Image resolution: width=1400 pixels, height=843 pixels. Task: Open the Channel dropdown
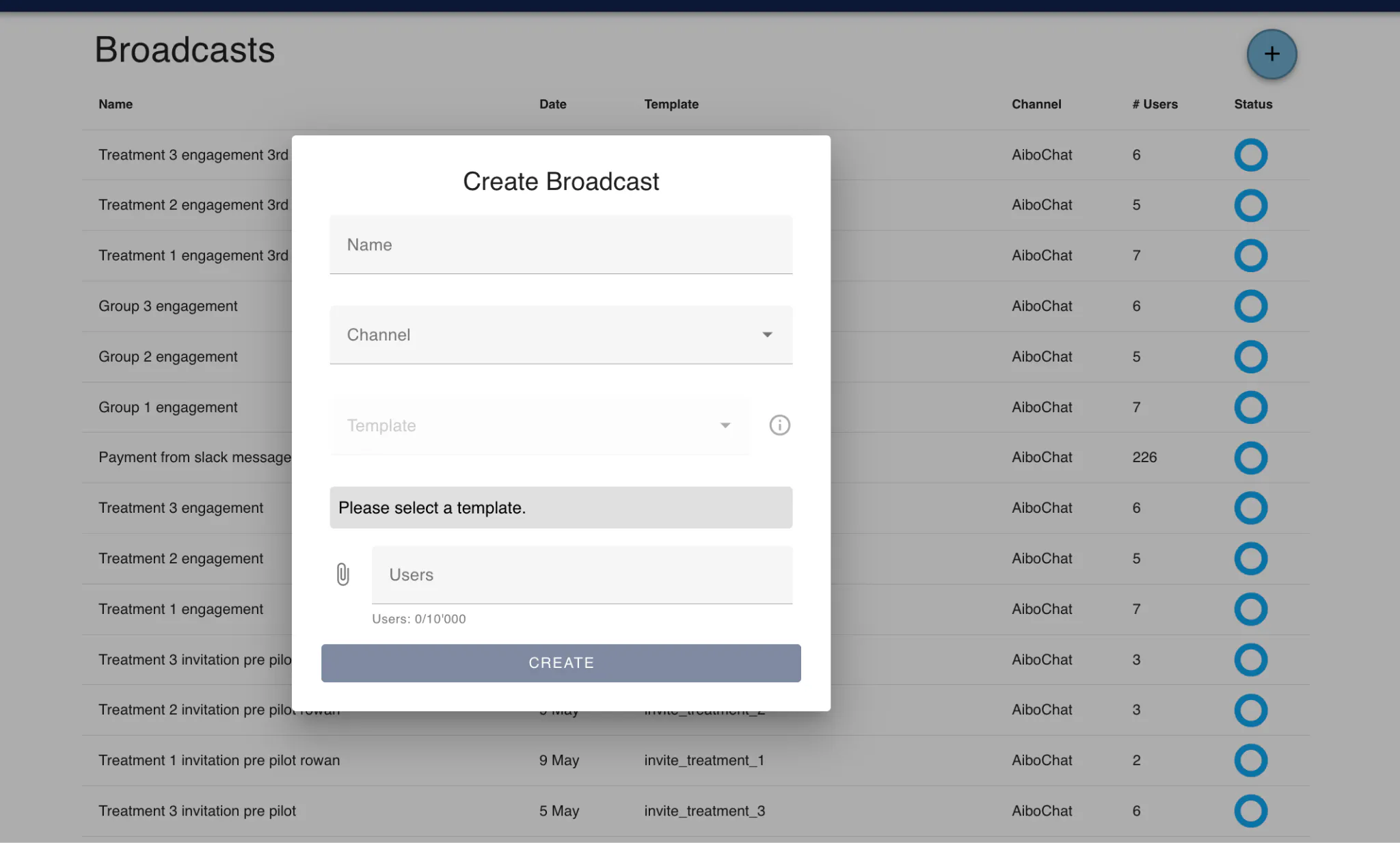tap(547, 335)
